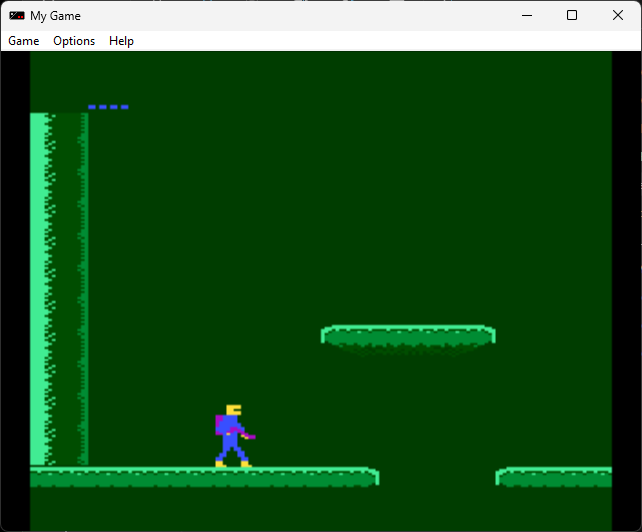Click the My Game app icon in title bar
This screenshot has width=642, height=532.
(x=17, y=16)
